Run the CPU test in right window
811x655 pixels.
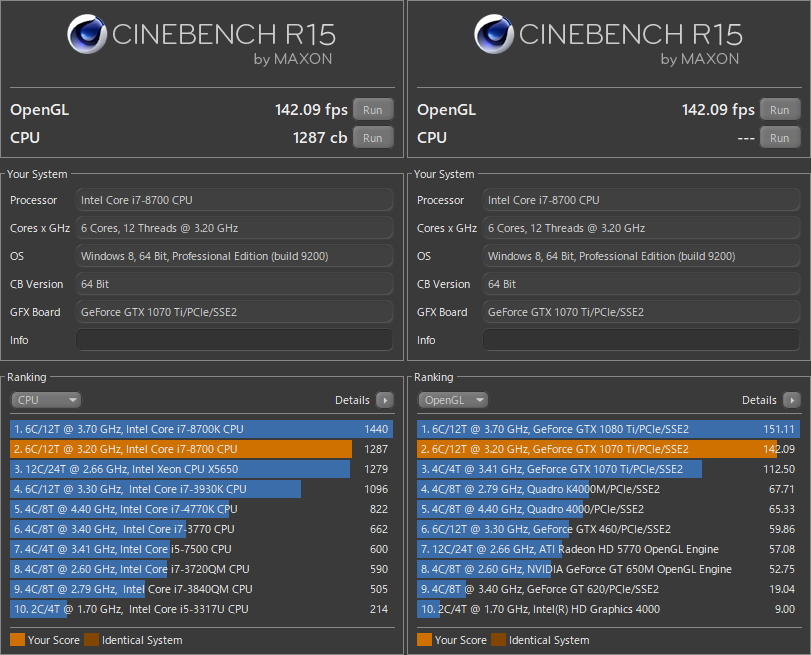pos(780,138)
